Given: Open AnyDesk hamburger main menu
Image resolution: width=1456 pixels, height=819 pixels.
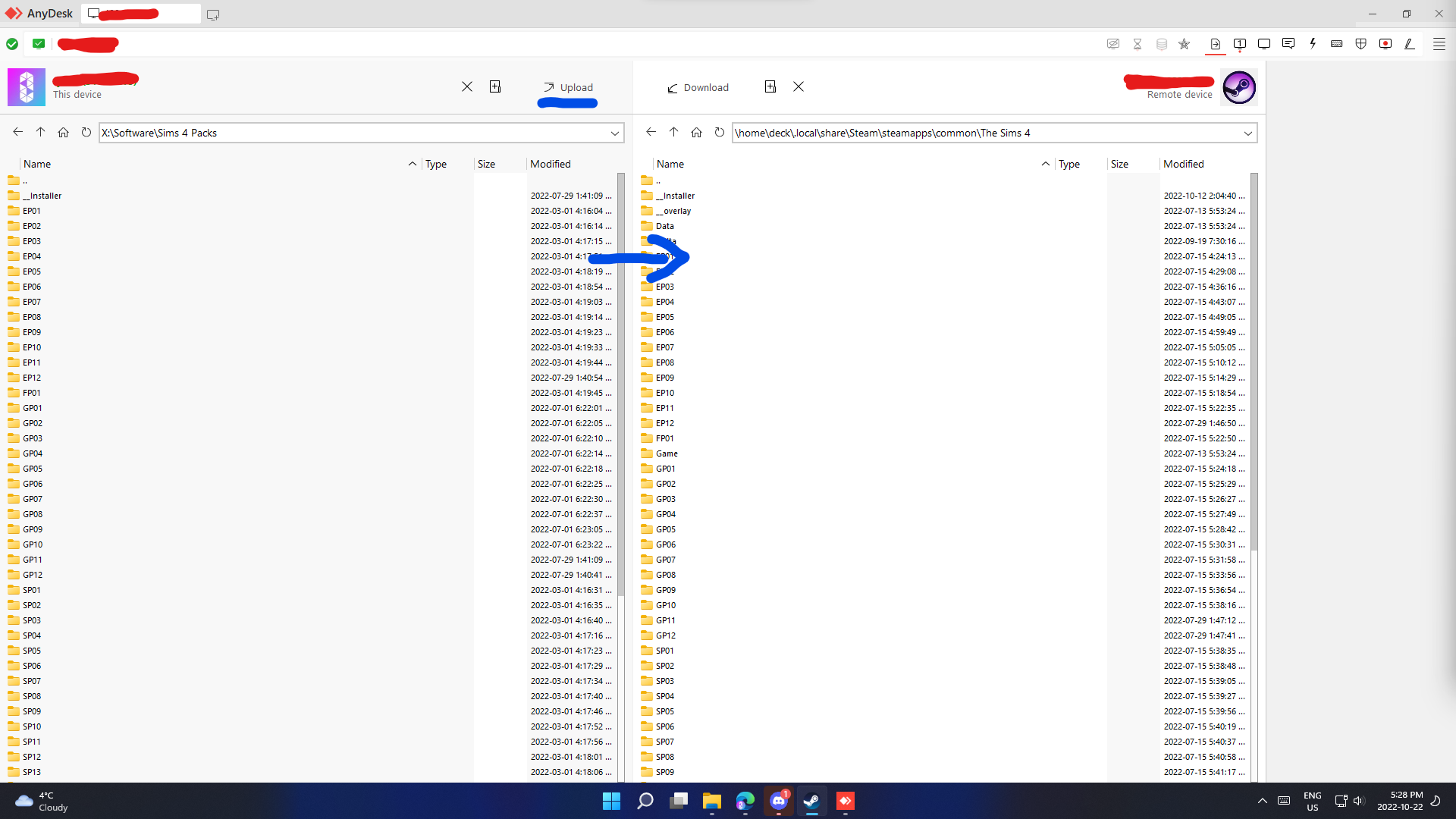Looking at the screenshot, I should pyautogui.click(x=1439, y=44).
